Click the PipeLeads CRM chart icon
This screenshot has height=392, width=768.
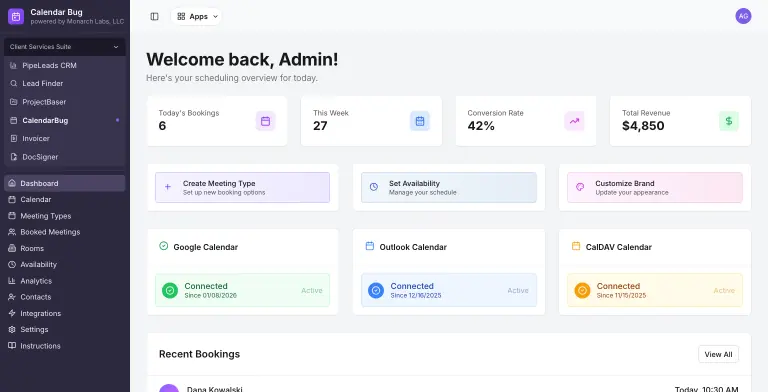[14, 65]
